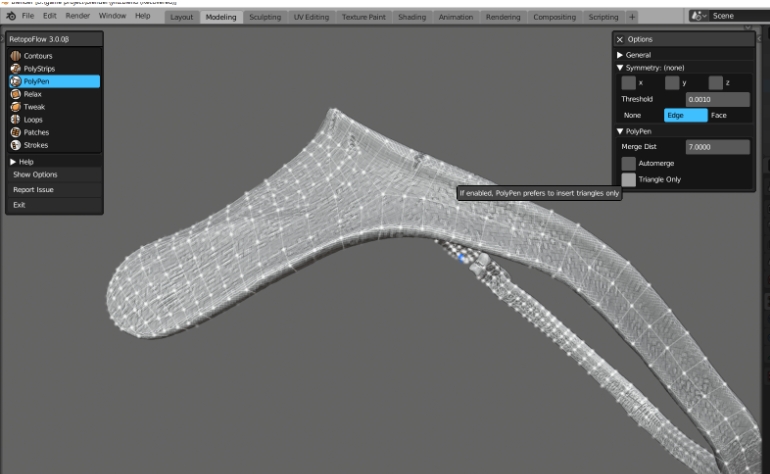Expand the General options section
The image size is (770, 474).
[x=620, y=54]
